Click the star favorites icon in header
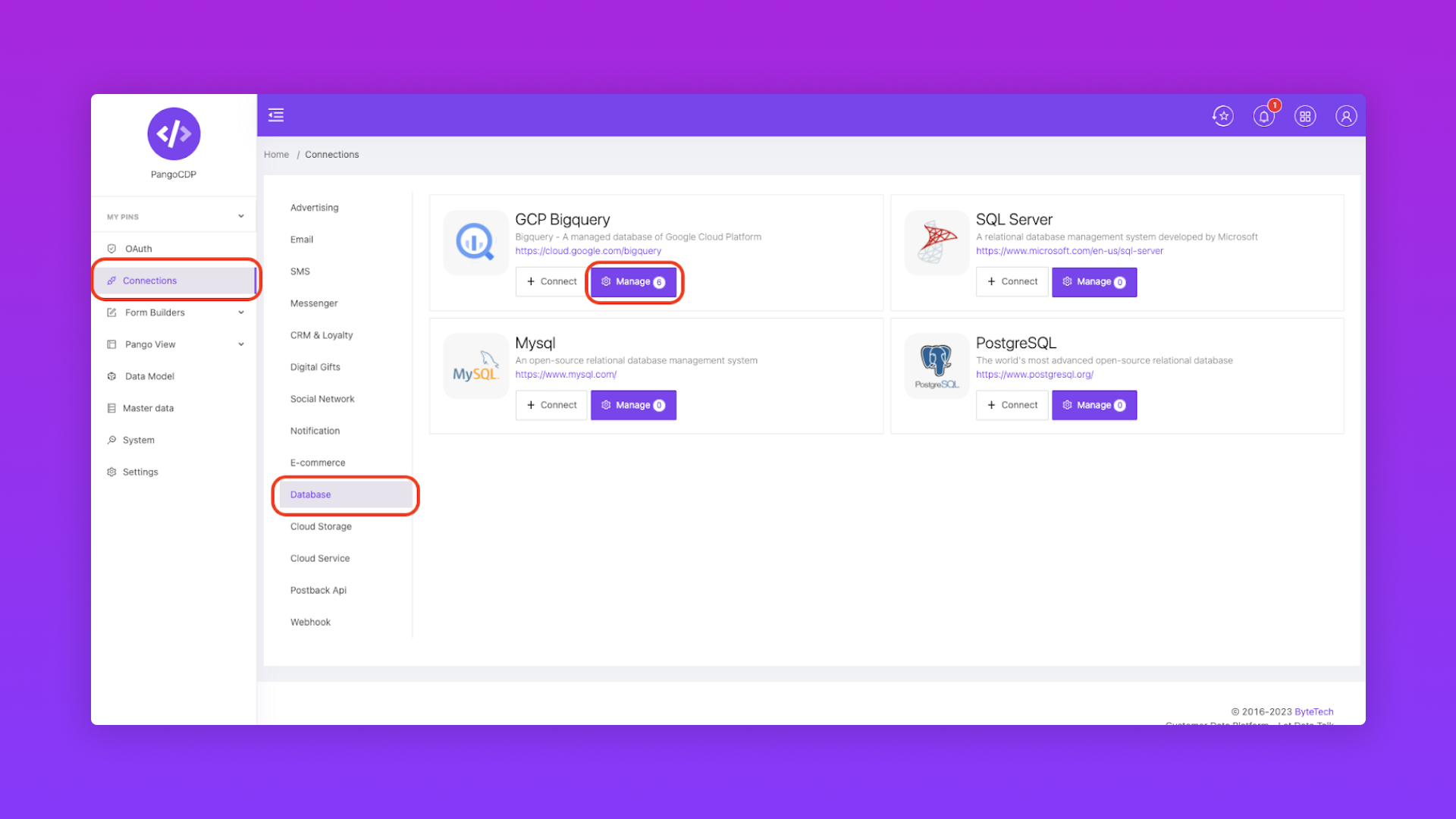The width and height of the screenshot is (1456, 819). 1222,116
